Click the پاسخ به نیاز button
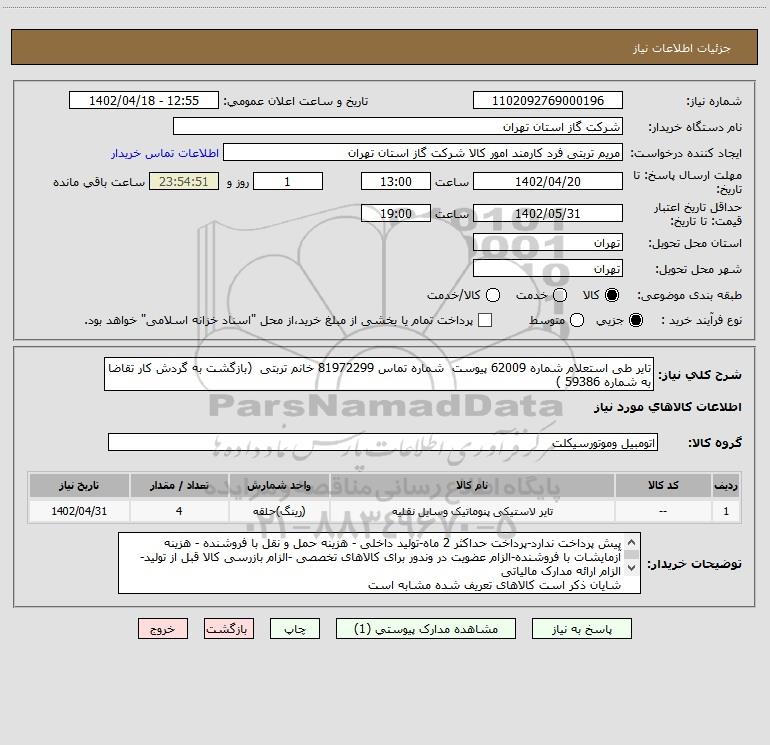Screen dimensions: 770x745 [582, 629]
